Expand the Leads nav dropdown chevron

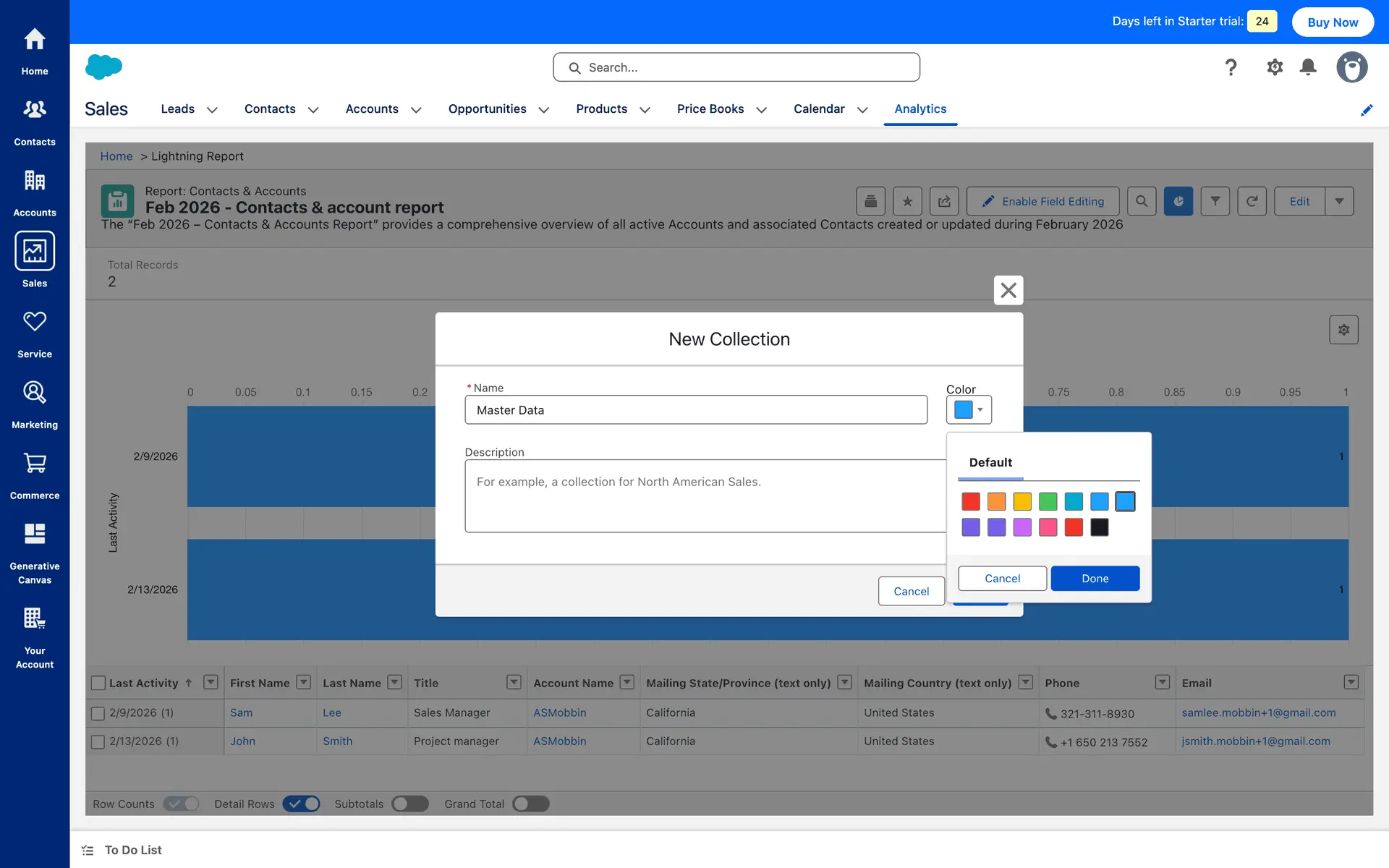[212, 110]
